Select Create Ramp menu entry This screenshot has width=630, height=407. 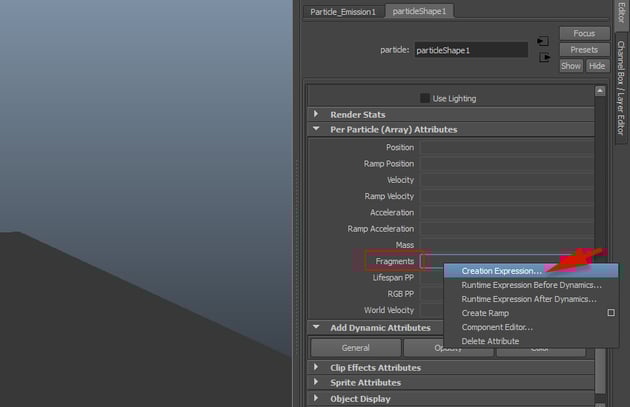(485, 313)
